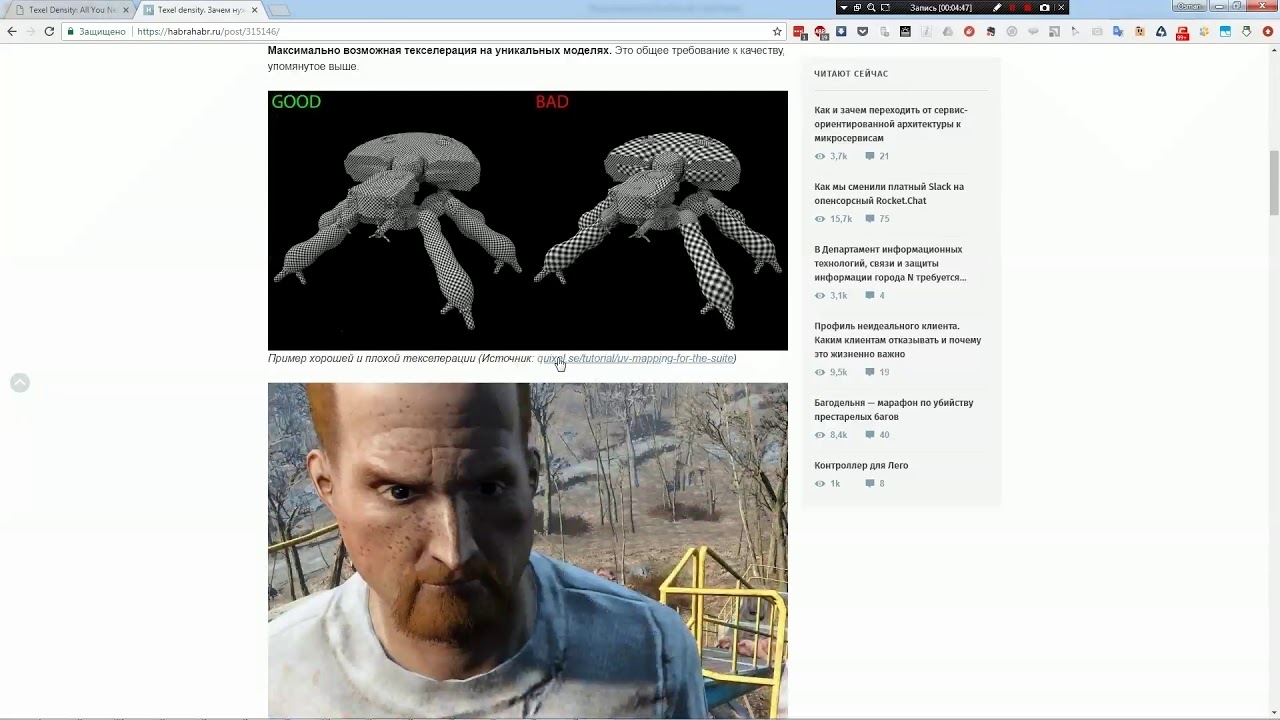The width and height of the screenshot is (1280, 720).
Task: Click comments icon showing 19 comments
Action: point(870,372)
